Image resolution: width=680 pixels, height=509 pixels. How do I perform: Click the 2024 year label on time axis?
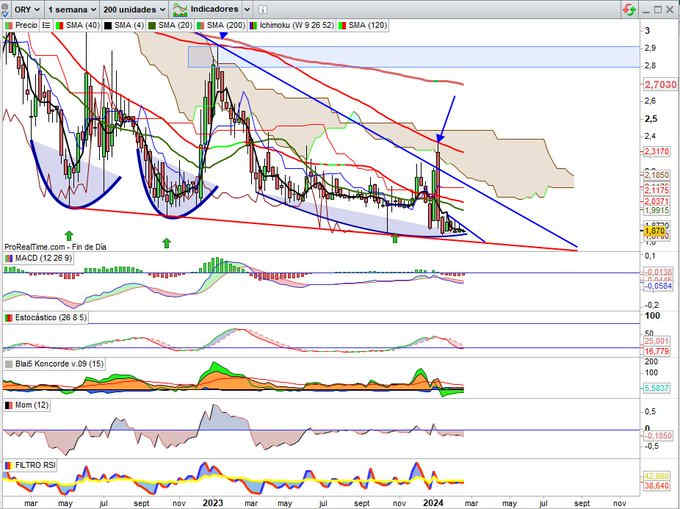point(433,502)
